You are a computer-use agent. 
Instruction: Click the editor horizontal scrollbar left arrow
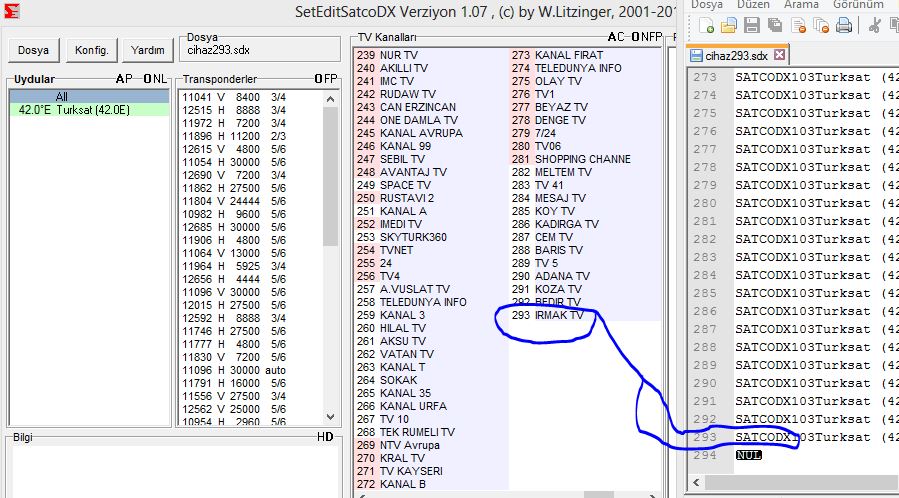pyautogui.click(x=697, y=483)
